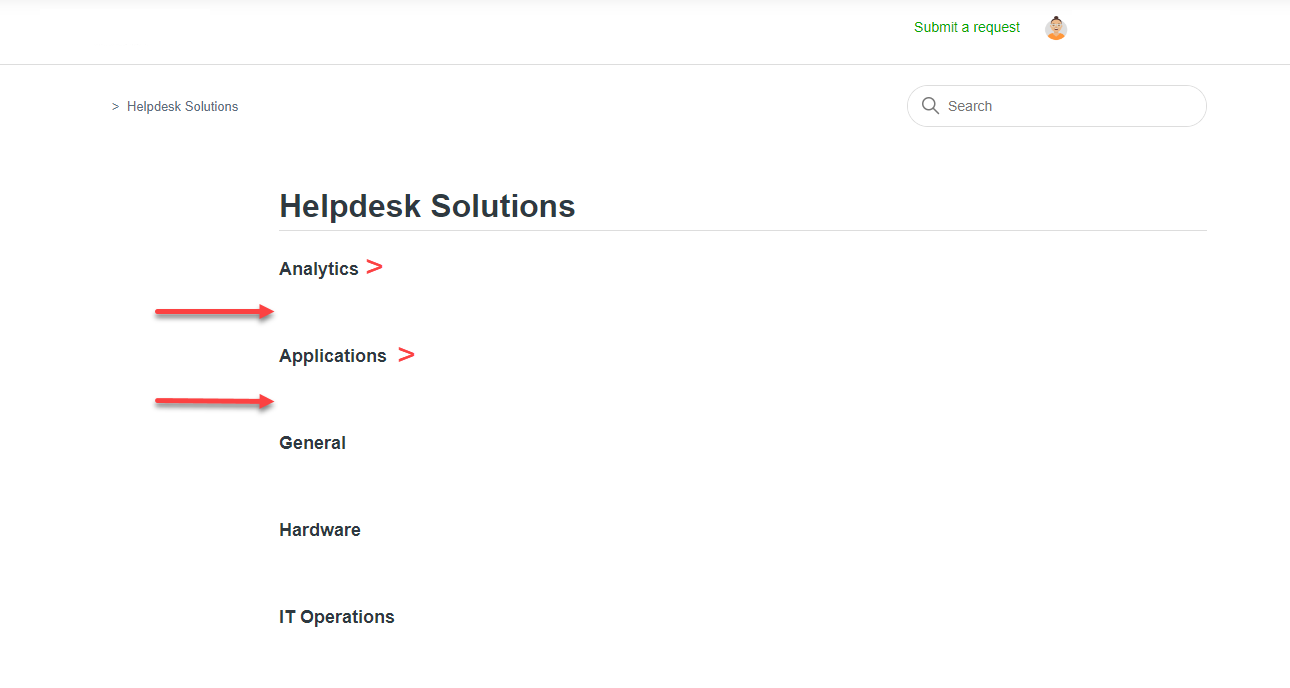
Task: Open the Analytics section
Action: pyautogui.click(x=318, y=269)
